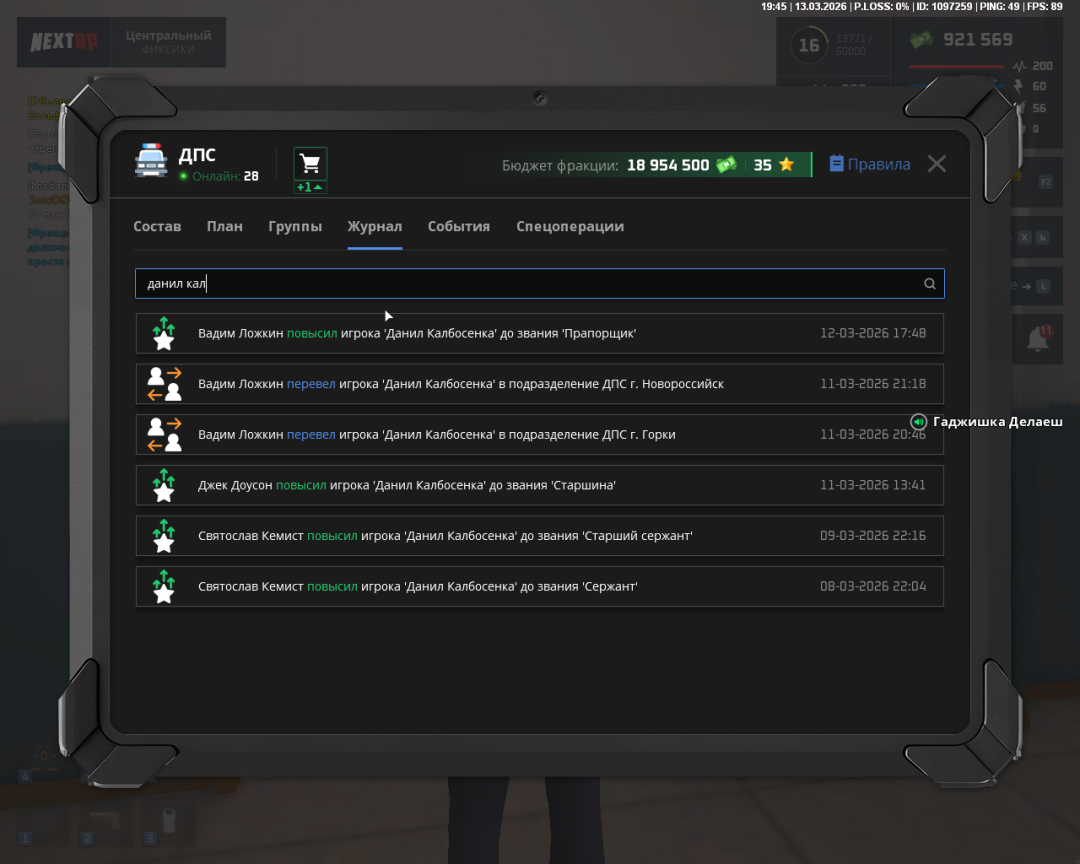The image size is (1080, 864).
Task: Open the Спецоперации tab
Action: pyautogui.click(x=570, y=226)
